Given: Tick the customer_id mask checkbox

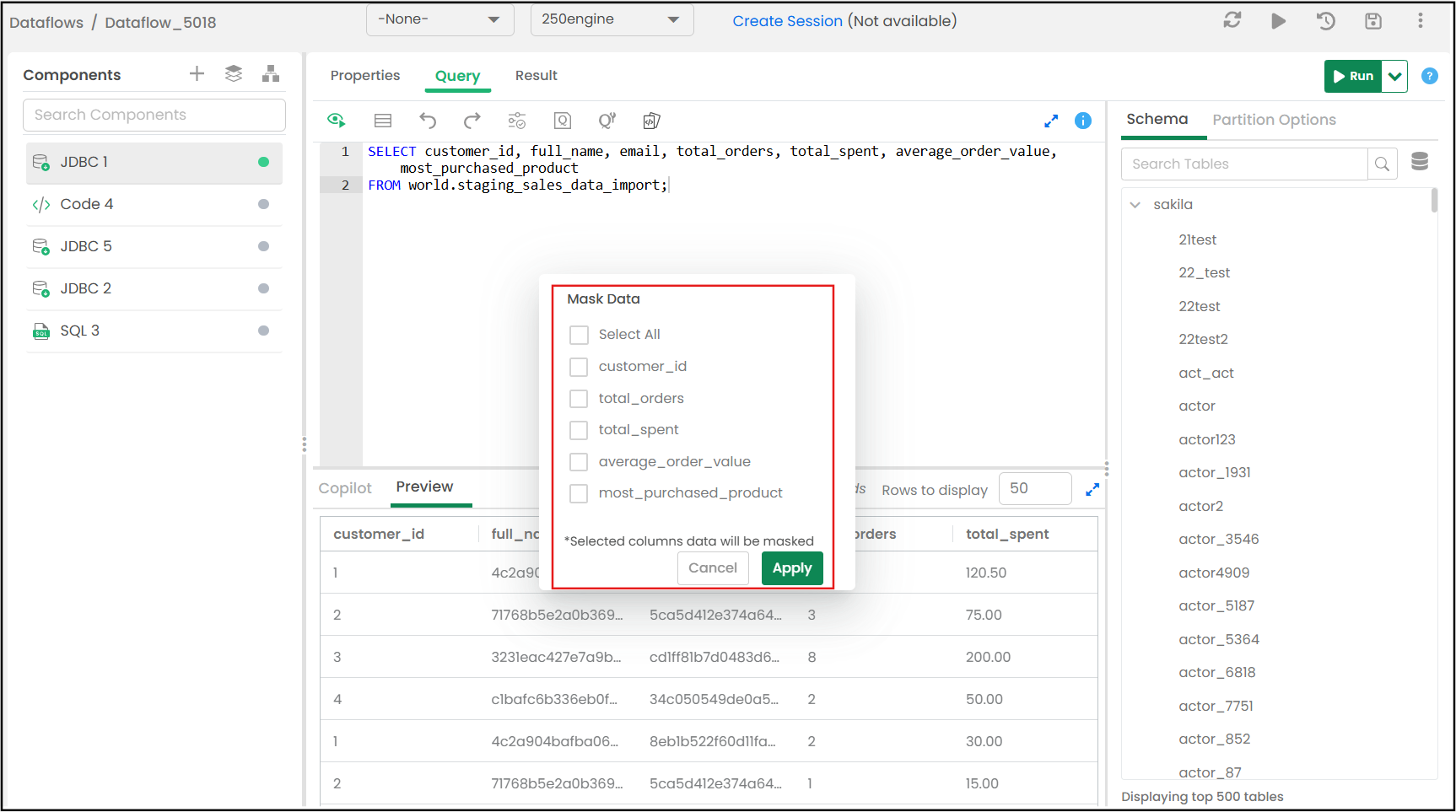Looking at the screenshot, I should coord(579,367).
